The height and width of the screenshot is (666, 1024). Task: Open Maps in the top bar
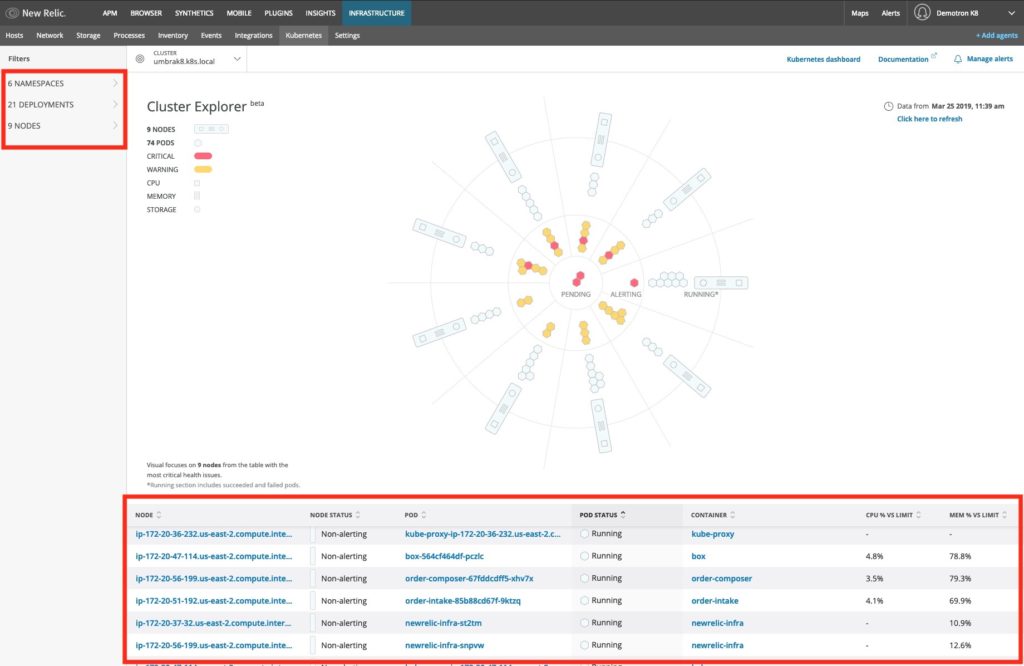coord(860,13)
